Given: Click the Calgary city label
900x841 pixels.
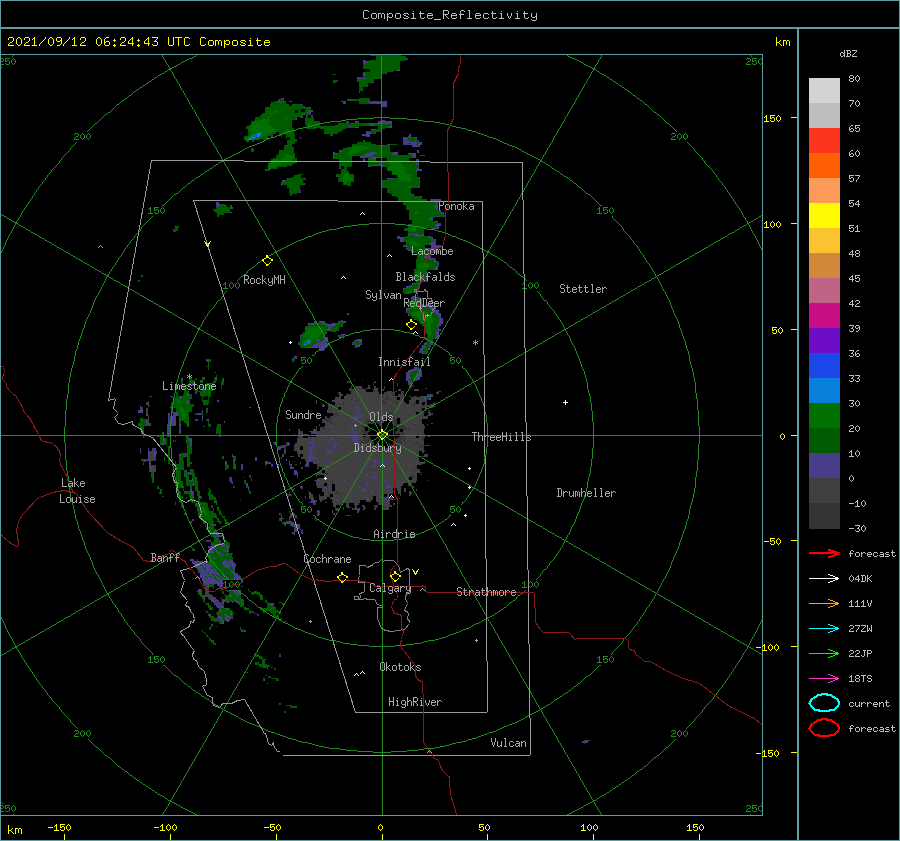Looking at the screenshot, I should [390, 588].
